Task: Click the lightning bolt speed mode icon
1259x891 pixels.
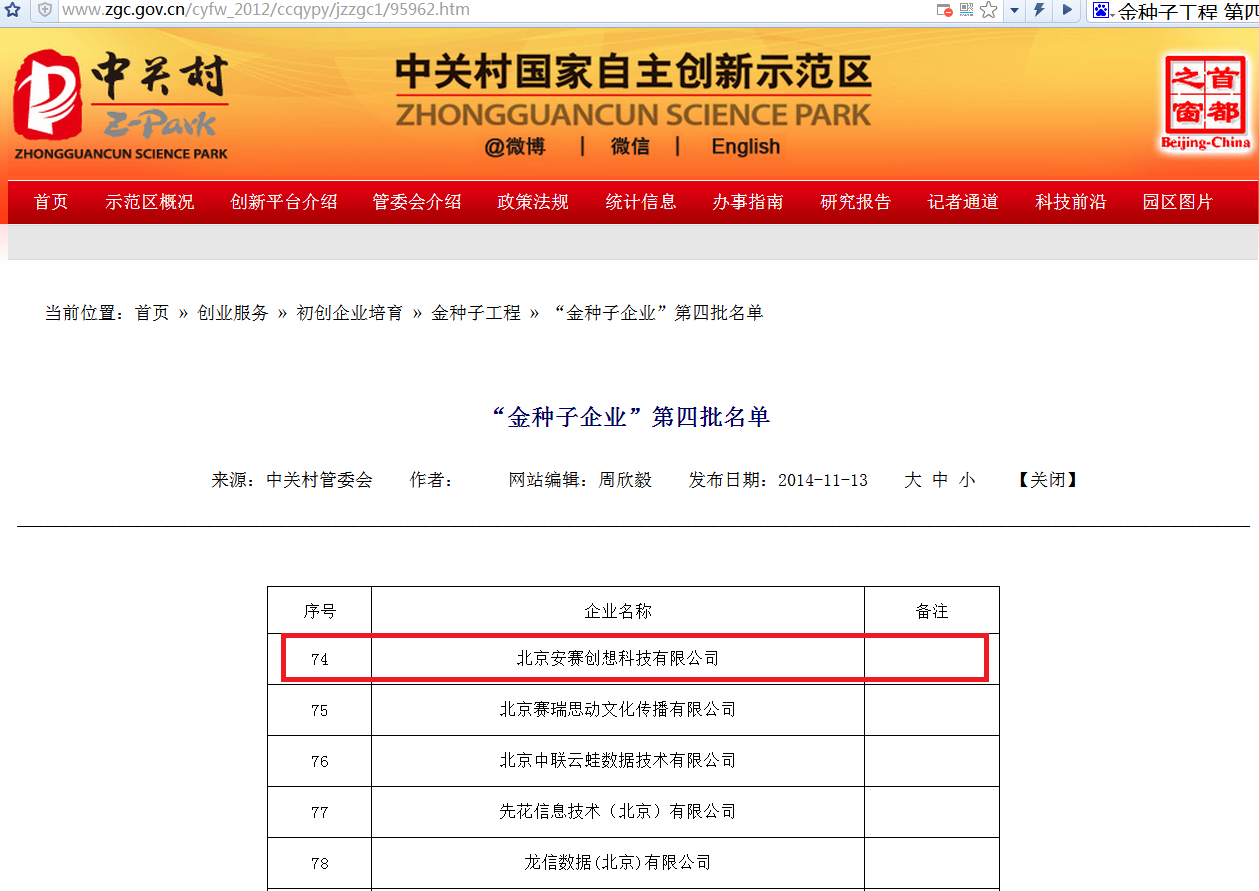Action: click(1040, 10)
